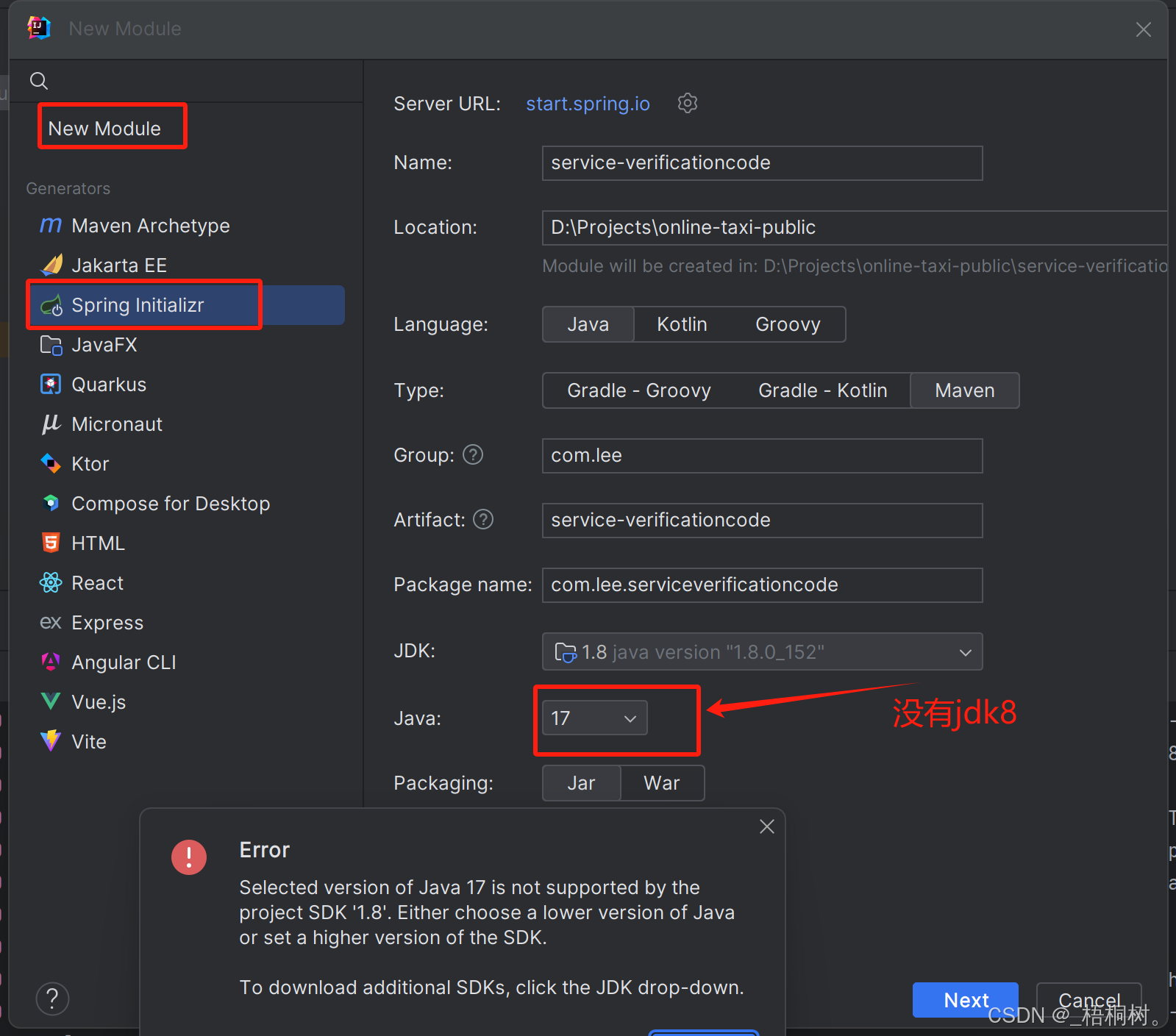Click the red error exclamation icon
Viewport: 1176px width, 1036px height.
tap(189, 857)
